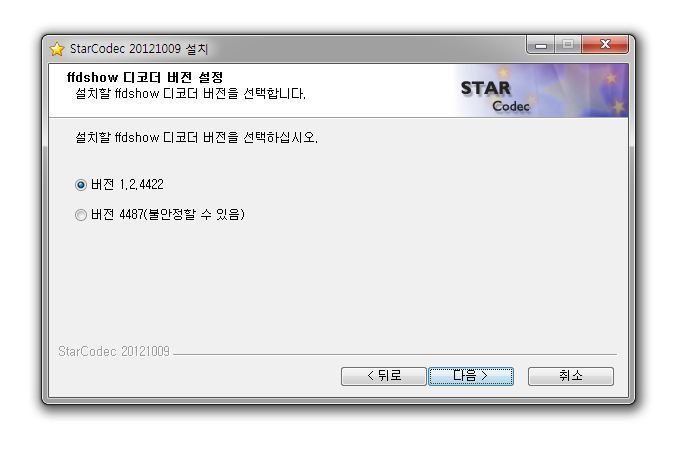Click the 'StarCodec 20121009 설치' window title
The height and width of the screenshot is (453, 689).
coord(139,49)
